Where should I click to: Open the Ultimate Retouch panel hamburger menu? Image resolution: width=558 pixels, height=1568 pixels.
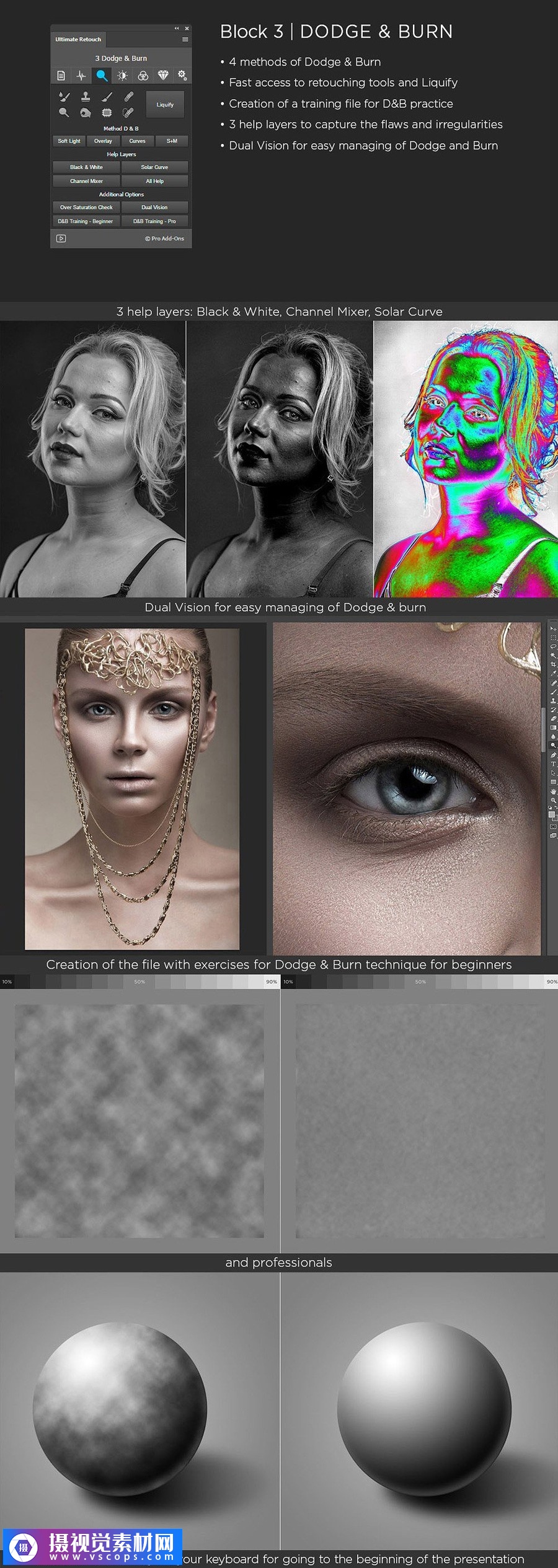click(x=185, y=40)
